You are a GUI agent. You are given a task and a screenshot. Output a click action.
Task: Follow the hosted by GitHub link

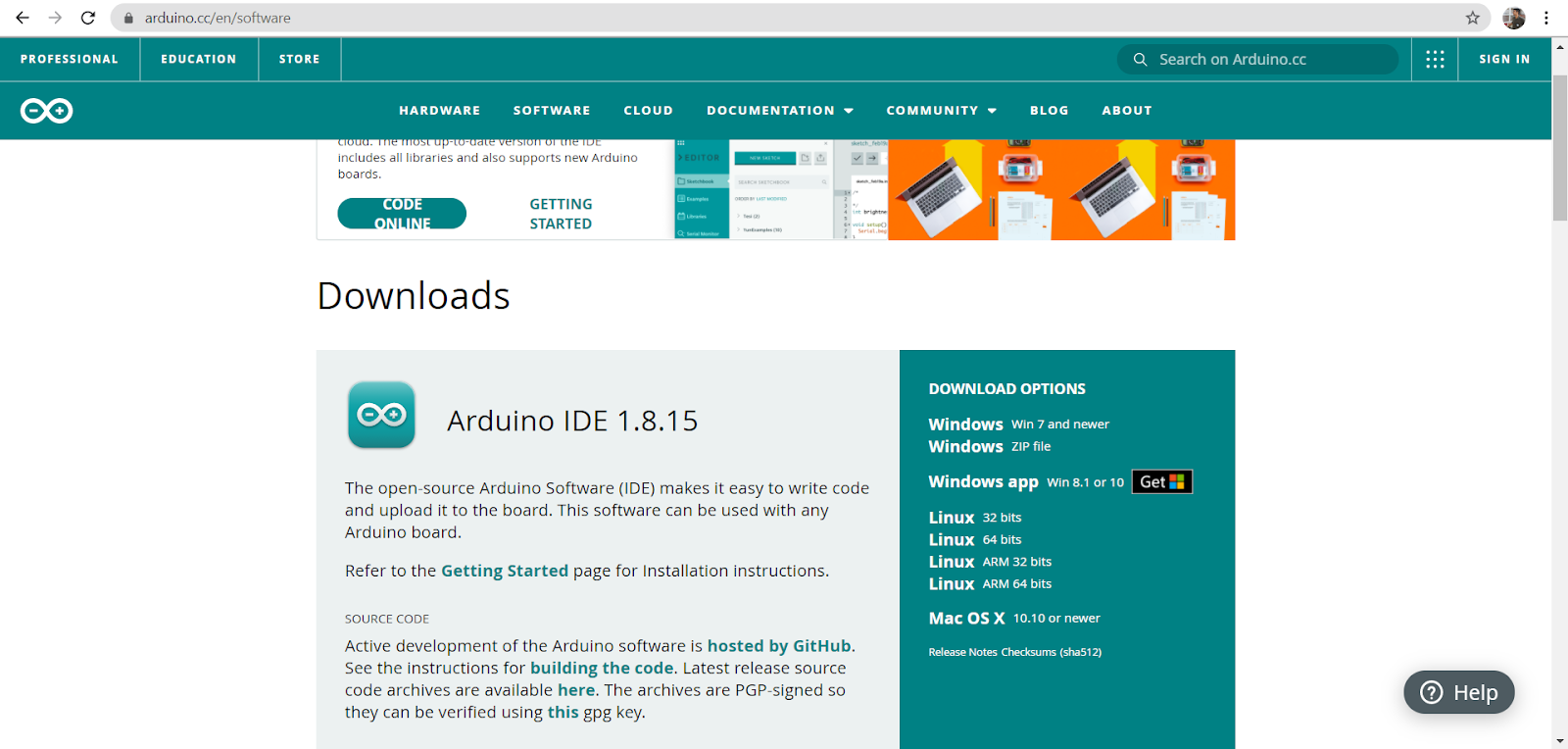pos(779,646)
